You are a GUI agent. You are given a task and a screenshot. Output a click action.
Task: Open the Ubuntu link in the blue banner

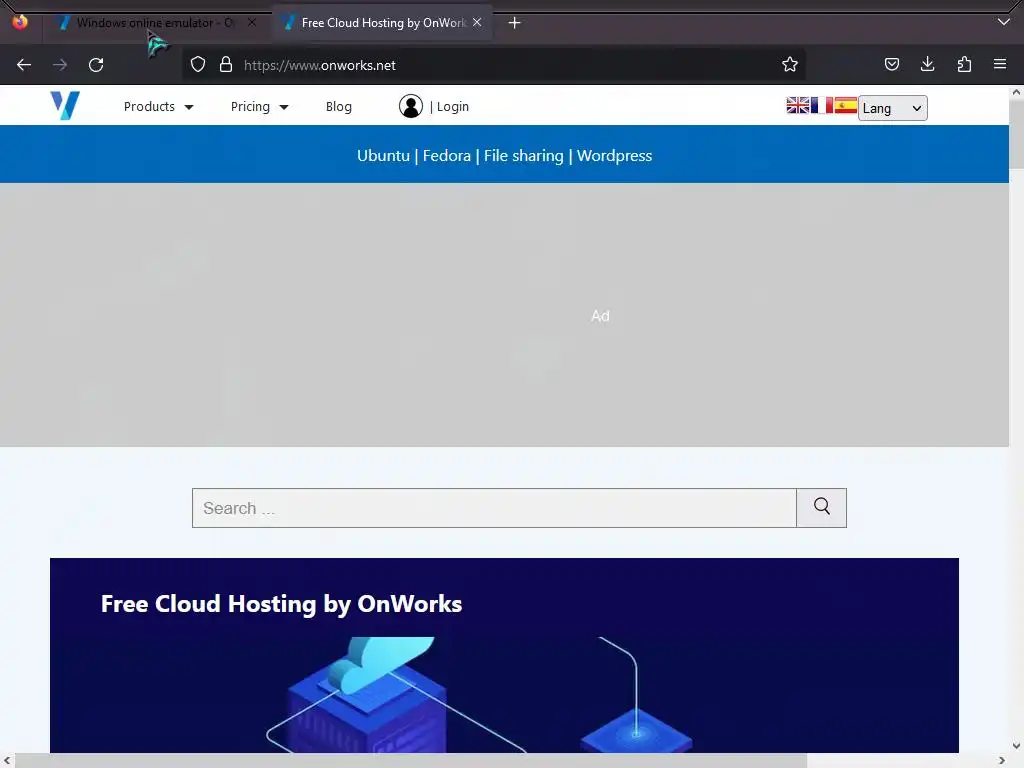(x=383, y=155)
